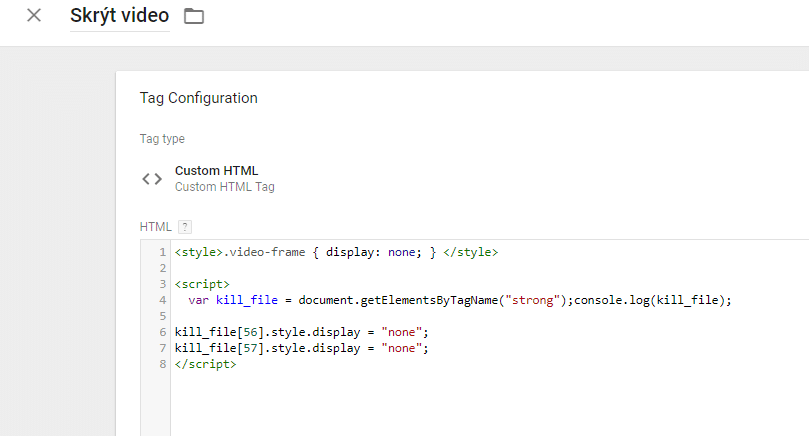Click code line 1 with style tag
This screenshot has height=436, width=809.
coord(336,252)
